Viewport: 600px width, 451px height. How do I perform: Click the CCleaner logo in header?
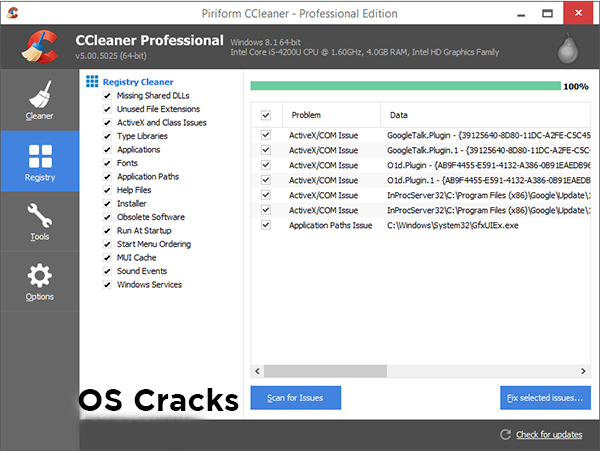point(40,47)
